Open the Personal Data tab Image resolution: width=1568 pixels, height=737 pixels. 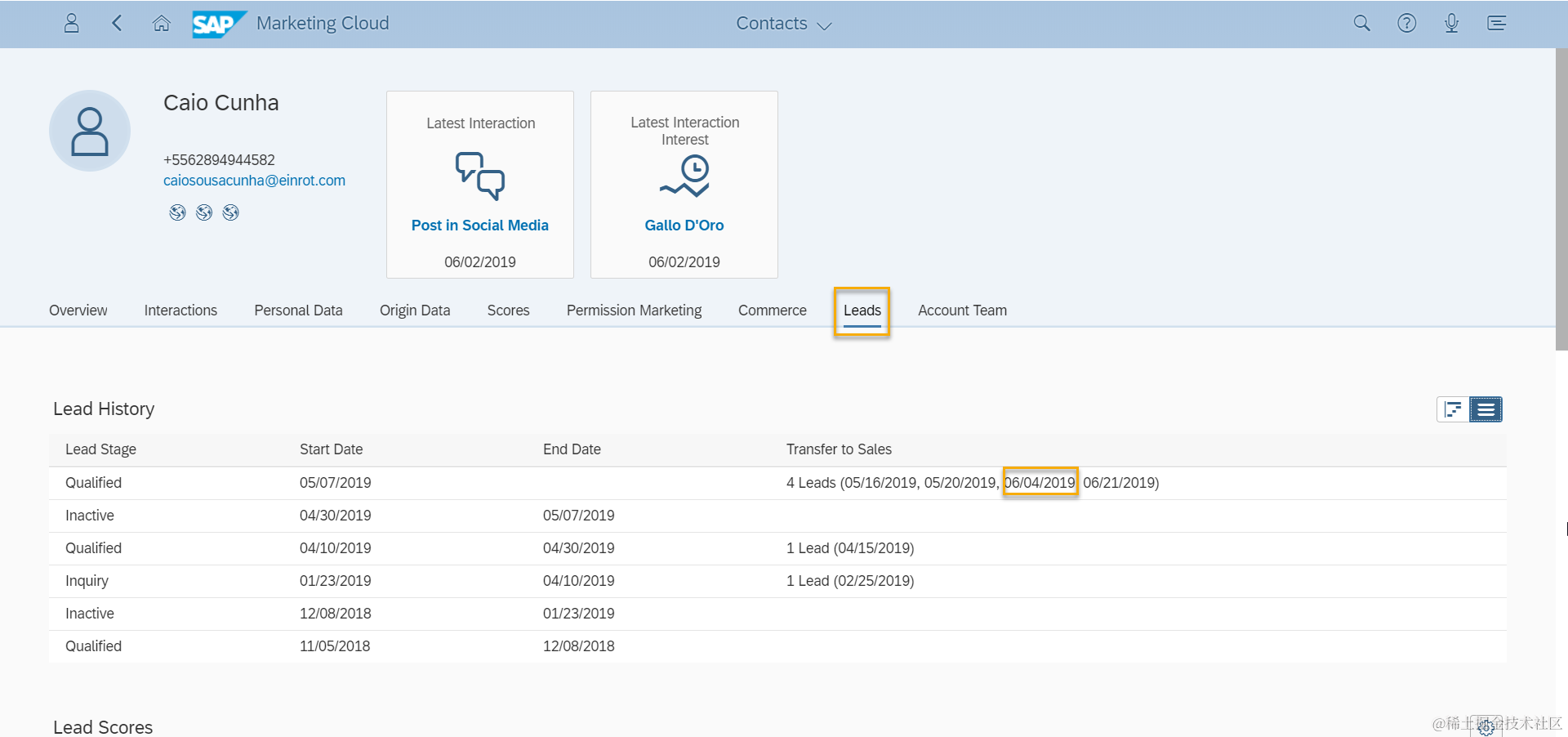(298, 310)
